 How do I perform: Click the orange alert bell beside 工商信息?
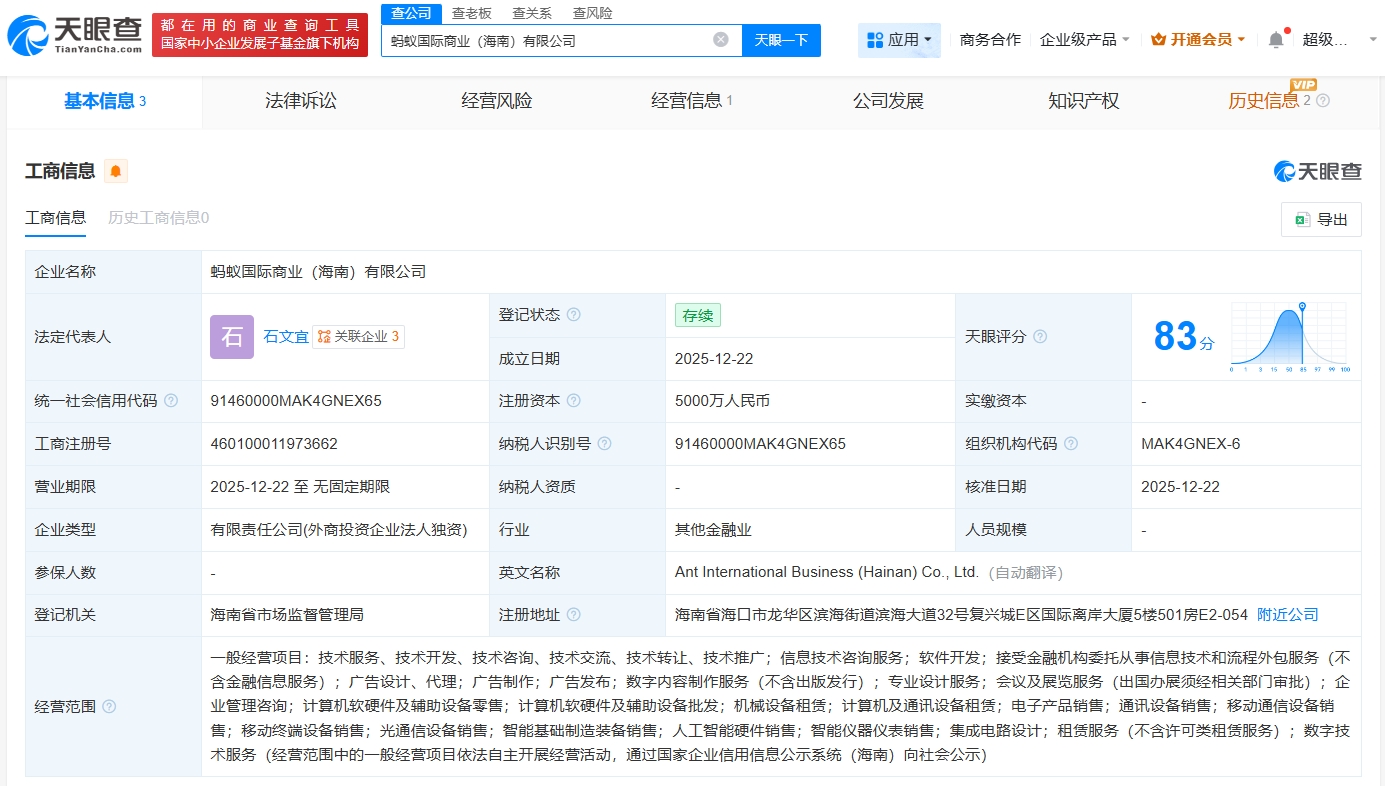pyautogui.click(x=116, y=171)
